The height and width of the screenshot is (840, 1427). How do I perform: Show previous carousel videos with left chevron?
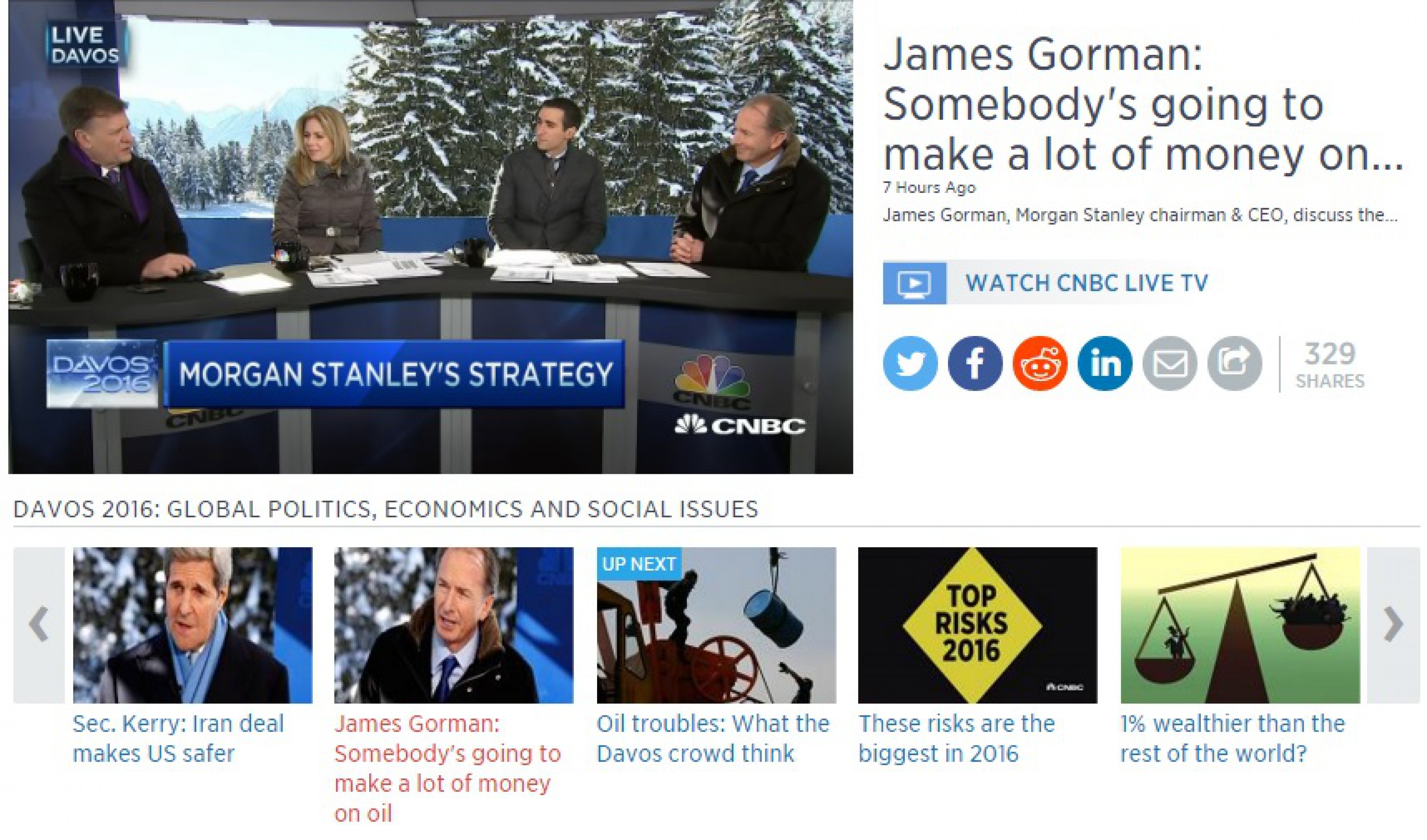click(39, 625)
